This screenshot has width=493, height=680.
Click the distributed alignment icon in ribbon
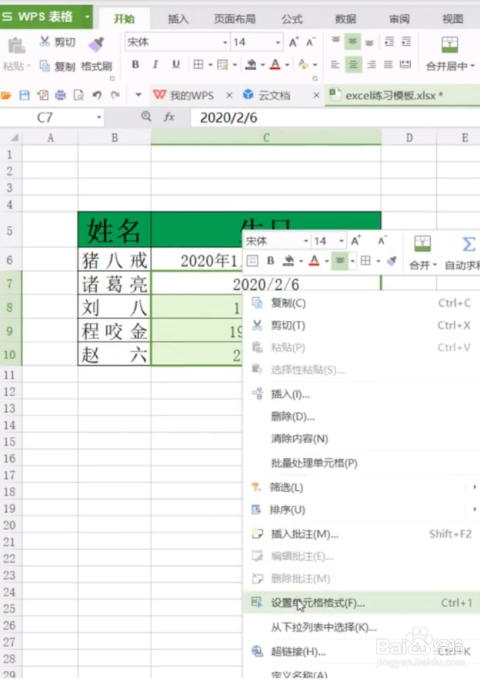click(405, 65)
